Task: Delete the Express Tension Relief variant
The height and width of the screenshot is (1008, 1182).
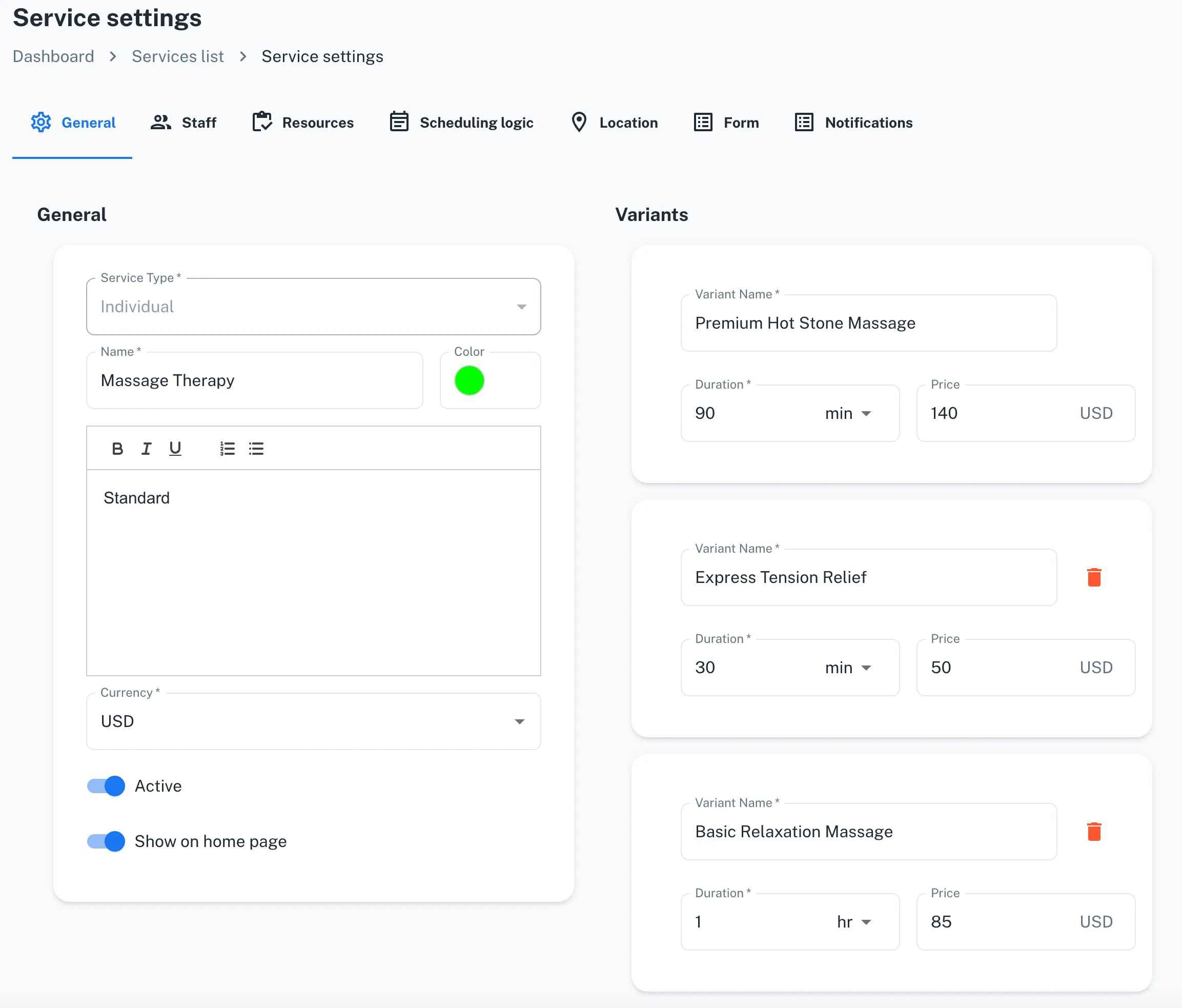Action: point(1094,577)
